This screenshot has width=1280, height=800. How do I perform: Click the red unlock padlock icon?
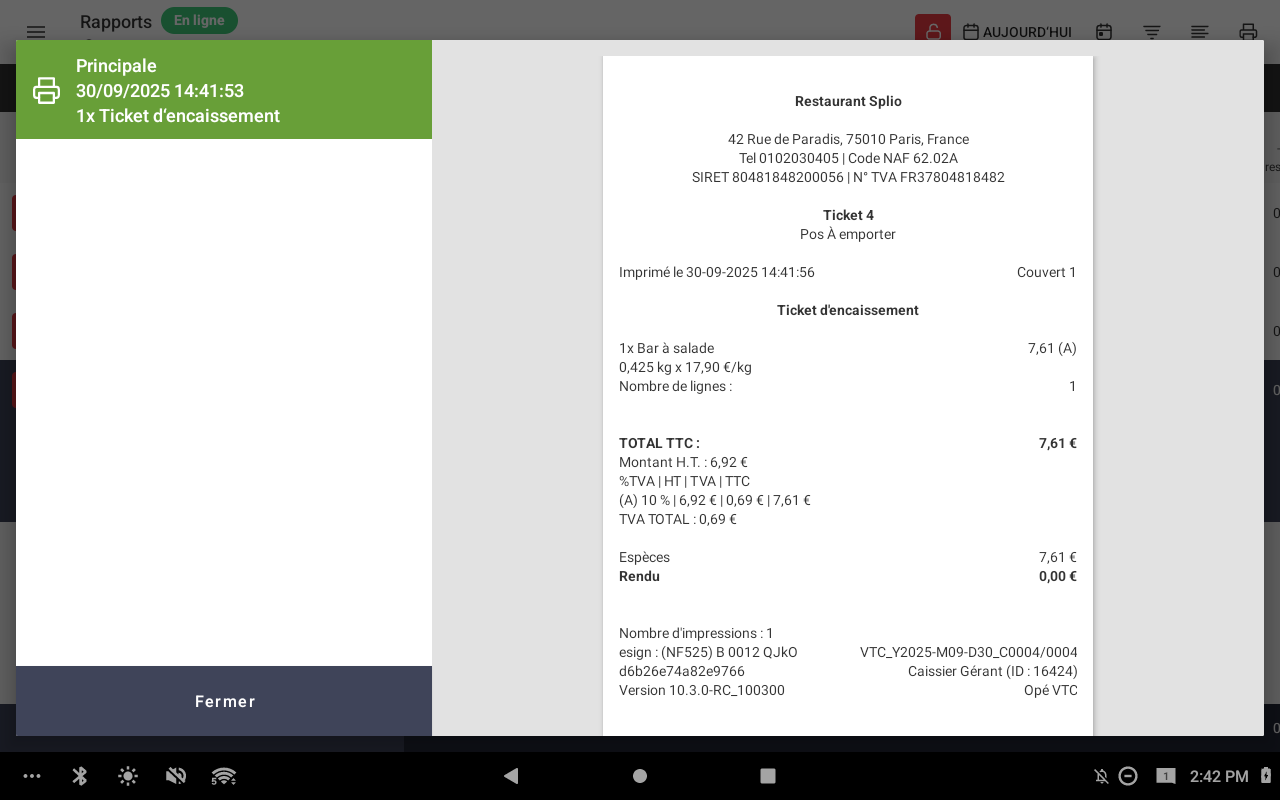[932, 31]
